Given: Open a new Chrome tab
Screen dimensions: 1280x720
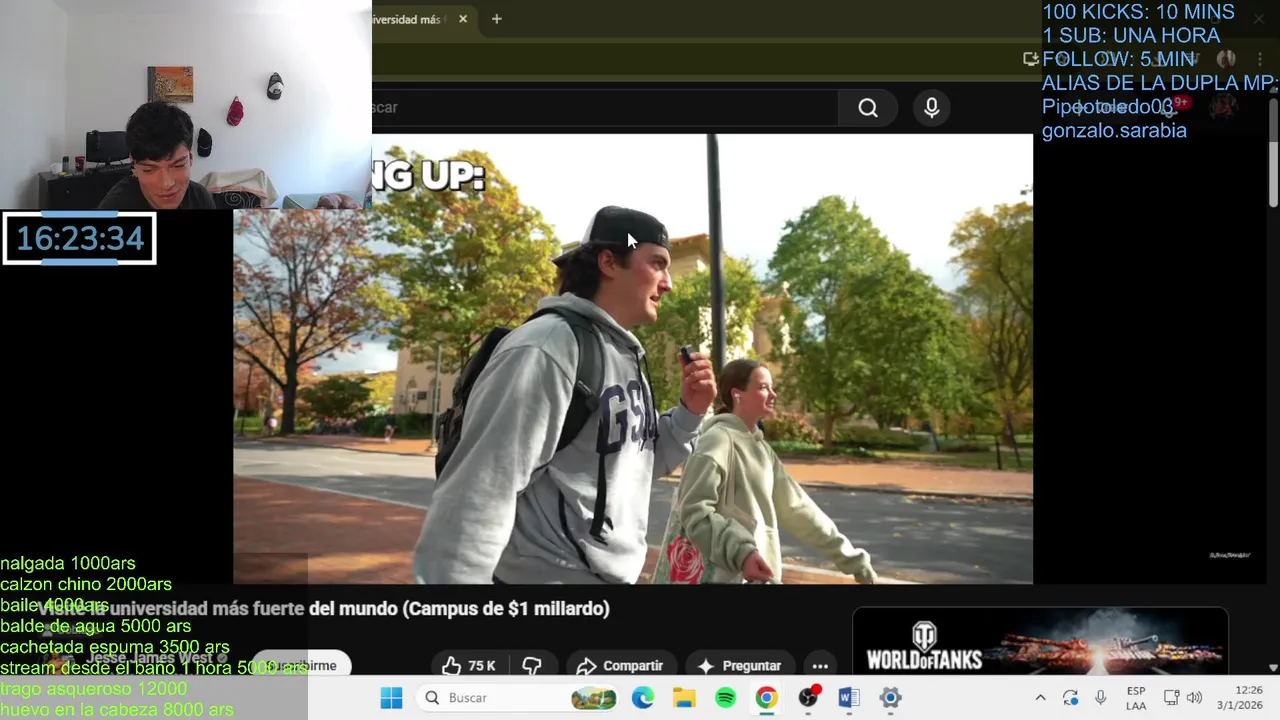Looking at the screenshot, I should 496,19.
